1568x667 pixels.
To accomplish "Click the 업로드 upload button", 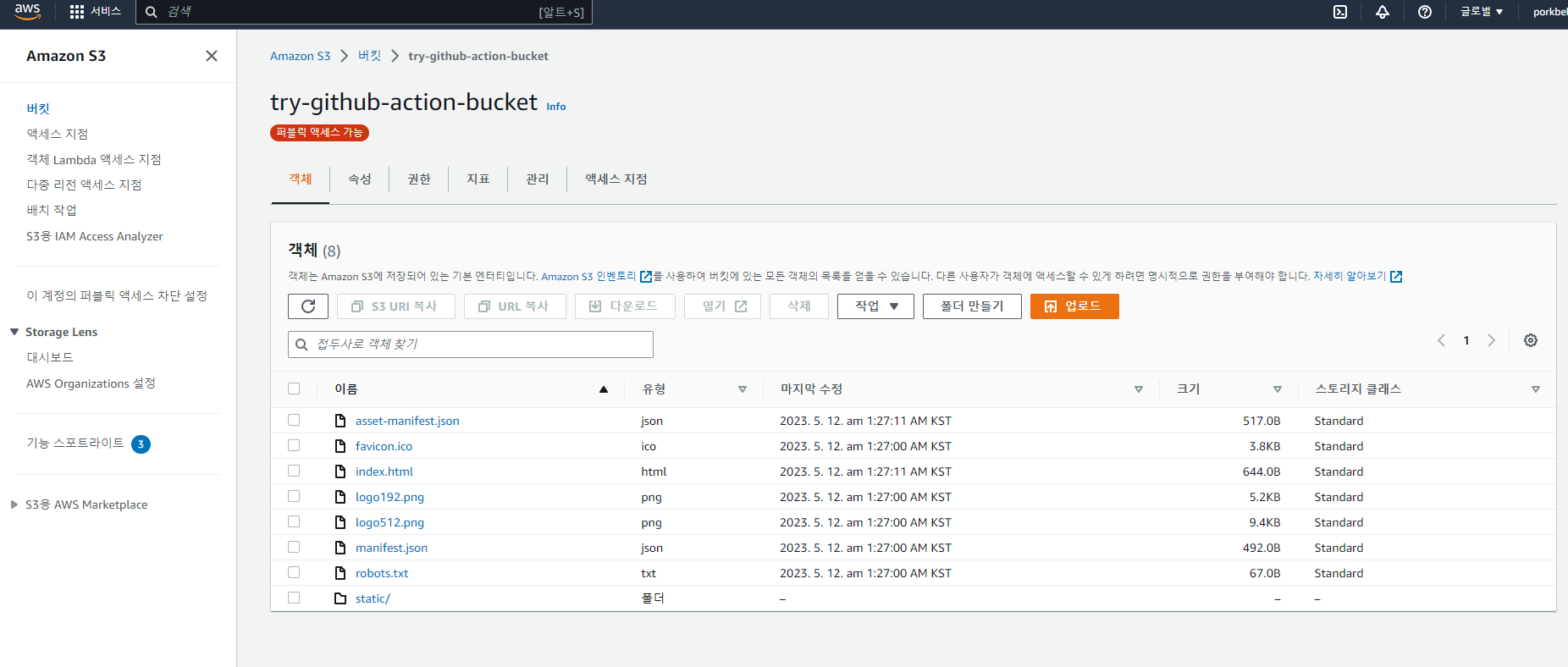I will tap(1074, 306).
